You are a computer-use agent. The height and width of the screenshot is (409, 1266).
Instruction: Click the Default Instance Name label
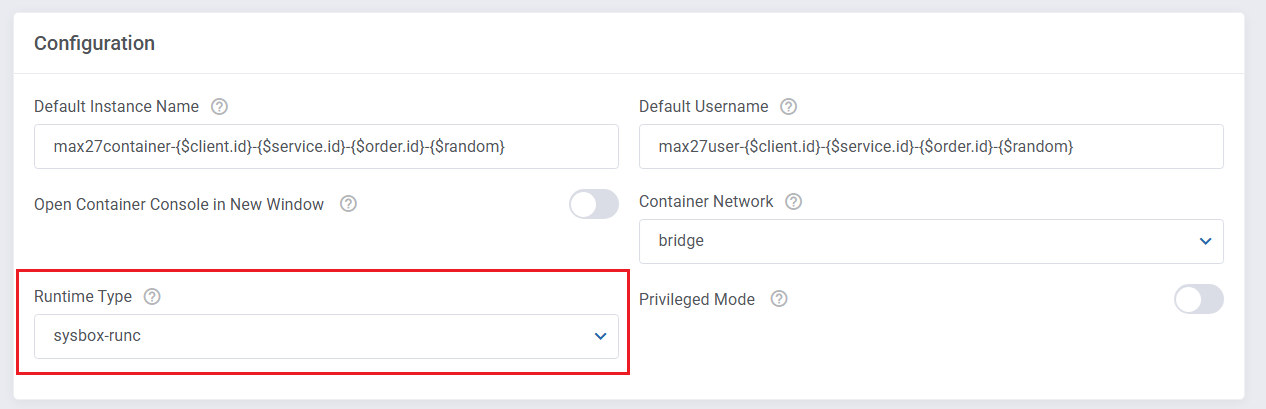pos(116,107)
